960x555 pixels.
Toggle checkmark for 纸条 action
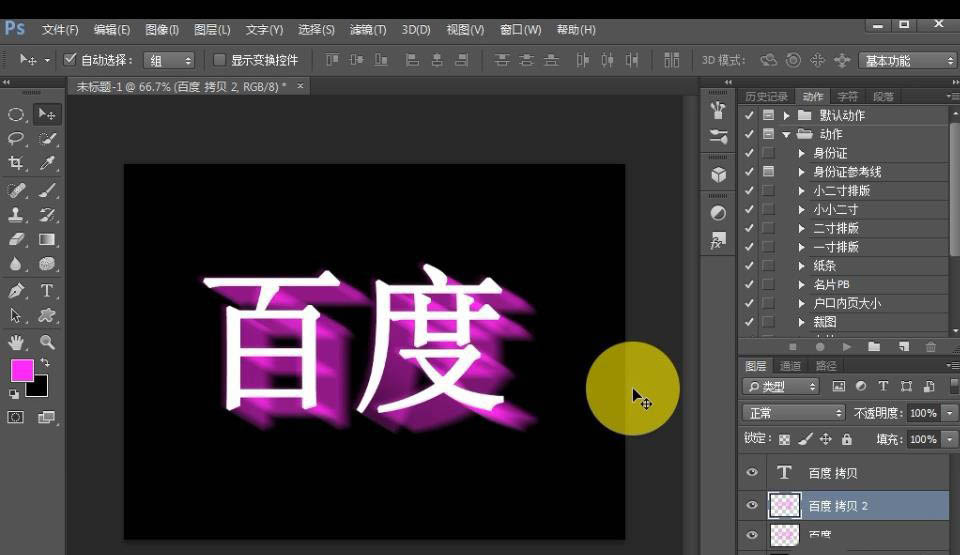(x=749, y=265)
